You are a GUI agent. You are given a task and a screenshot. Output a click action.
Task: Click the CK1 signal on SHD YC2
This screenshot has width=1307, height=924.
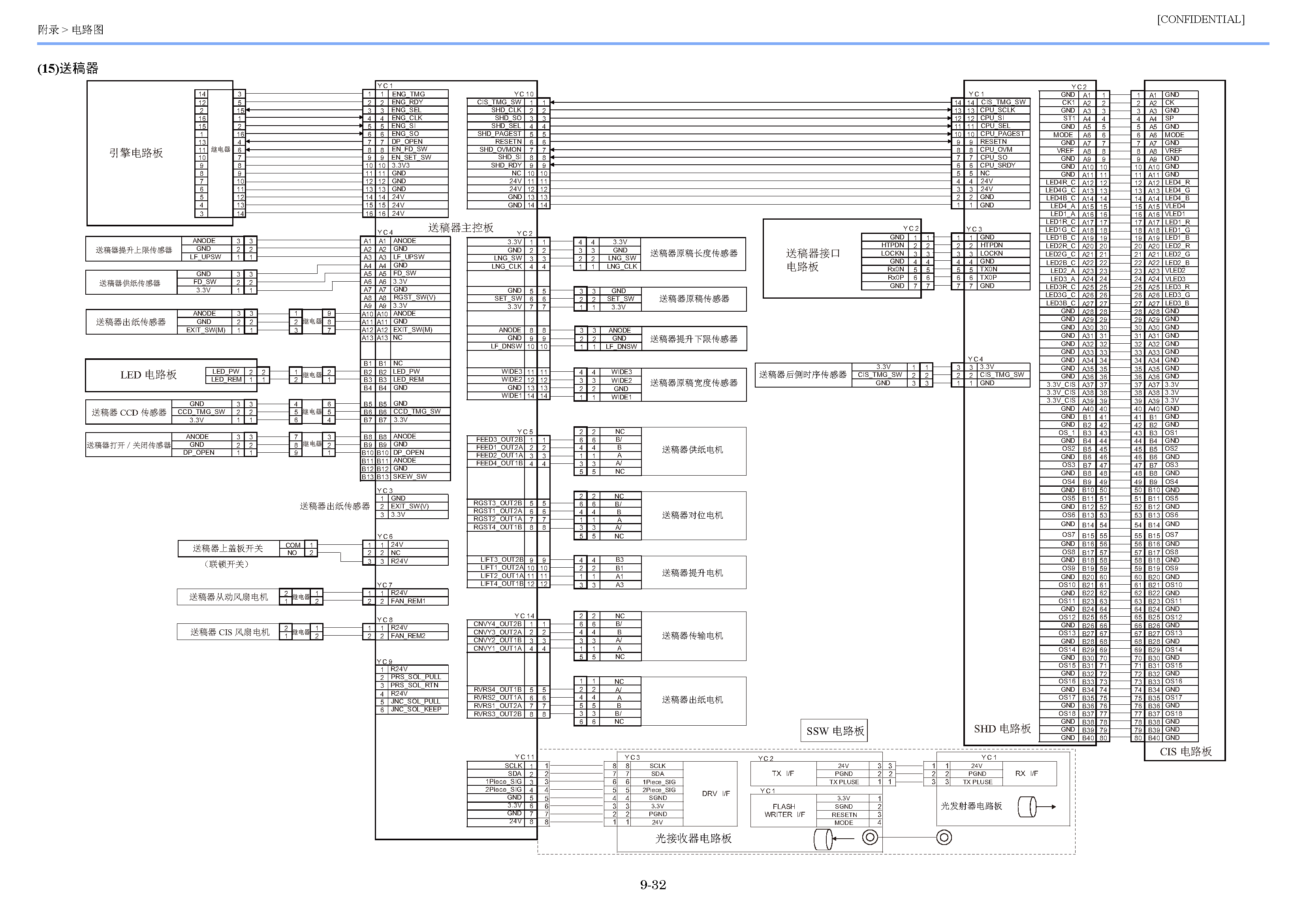tap(1068, 102)
